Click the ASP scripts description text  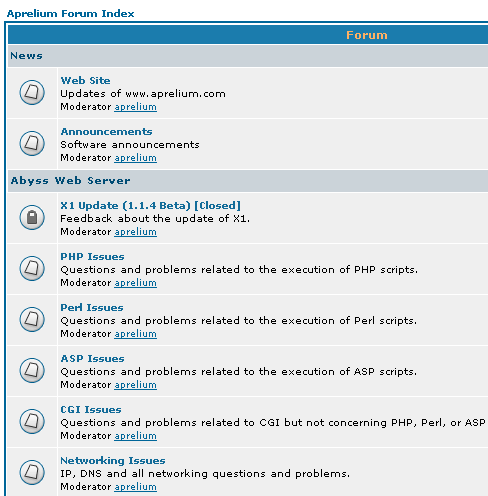(x=239, y=372)
